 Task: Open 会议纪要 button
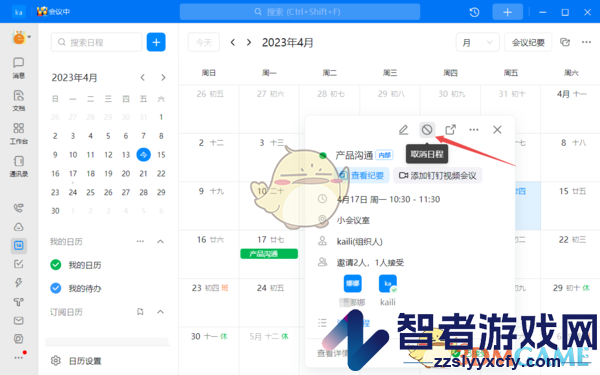(528, 42)
